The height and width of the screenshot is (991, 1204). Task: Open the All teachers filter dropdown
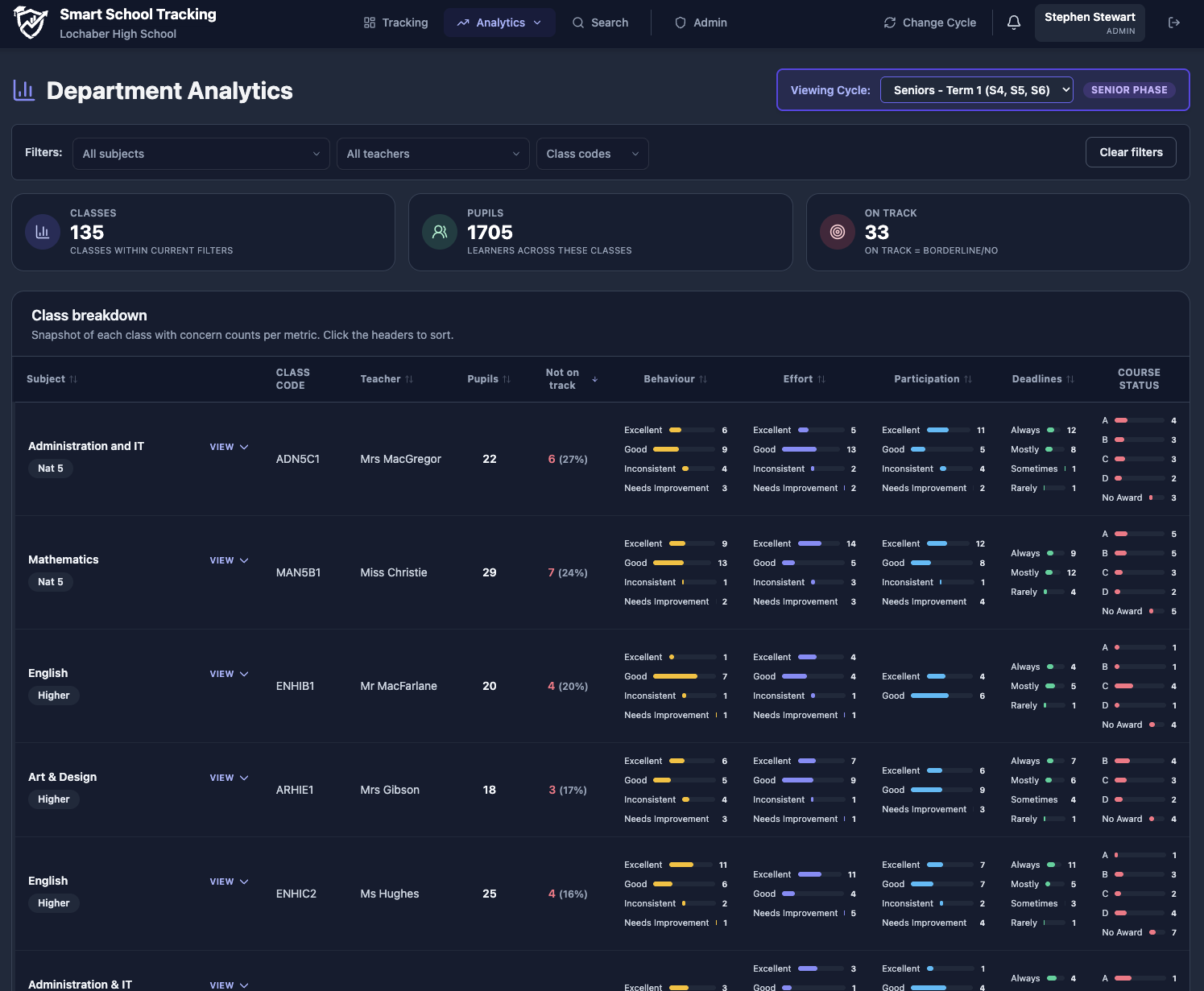pos(432,153)
